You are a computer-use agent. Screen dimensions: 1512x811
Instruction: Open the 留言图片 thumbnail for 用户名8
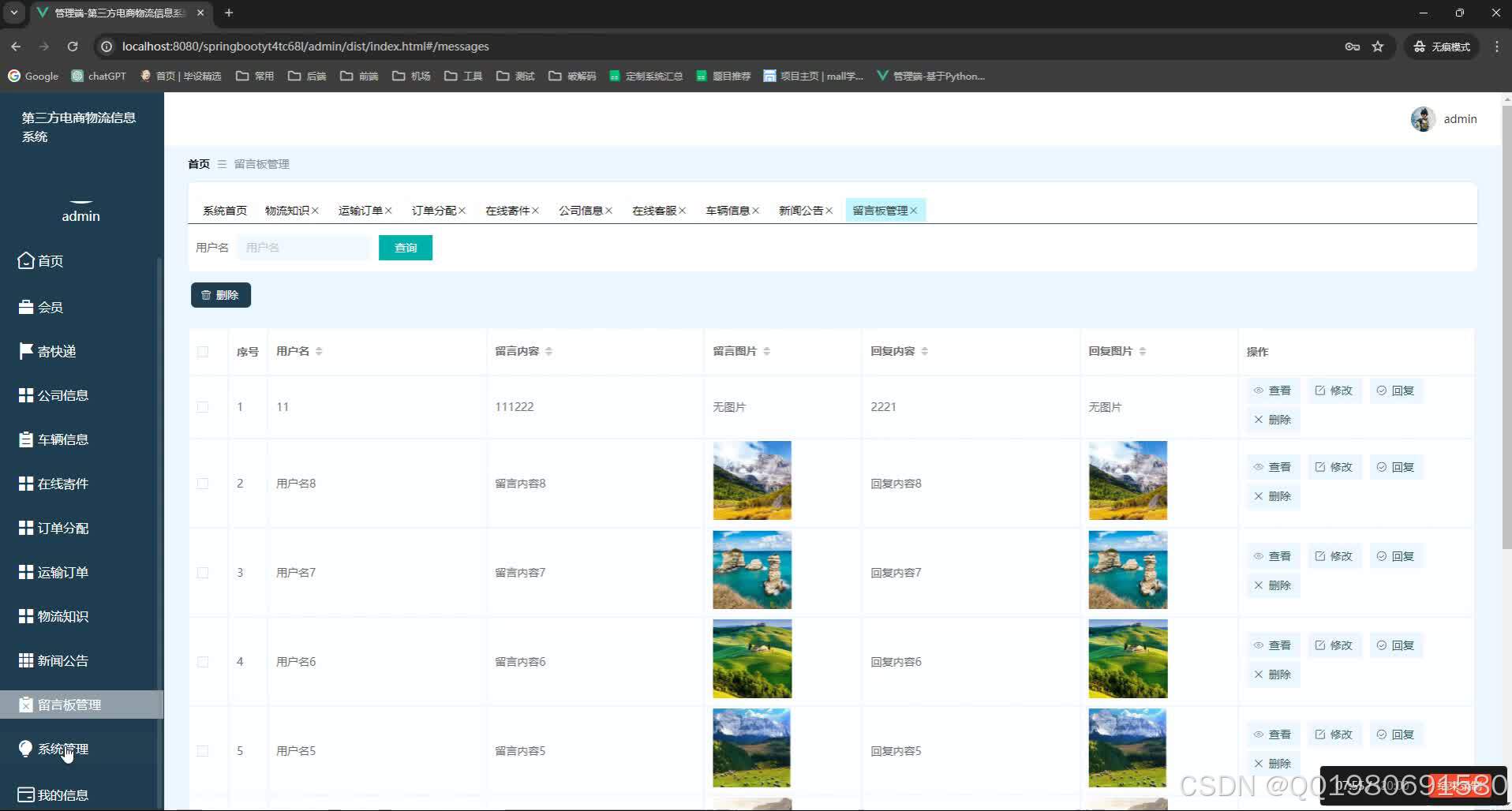pos(752,480)
